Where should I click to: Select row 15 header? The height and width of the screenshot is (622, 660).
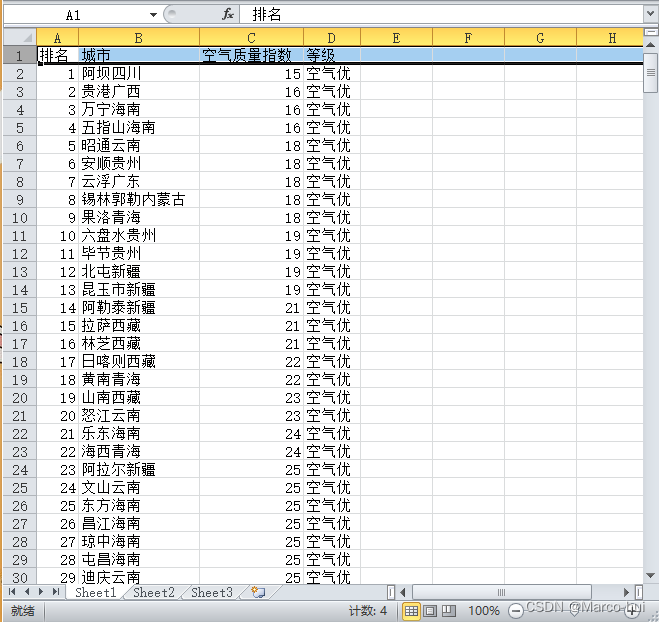[x=20, y=308]
